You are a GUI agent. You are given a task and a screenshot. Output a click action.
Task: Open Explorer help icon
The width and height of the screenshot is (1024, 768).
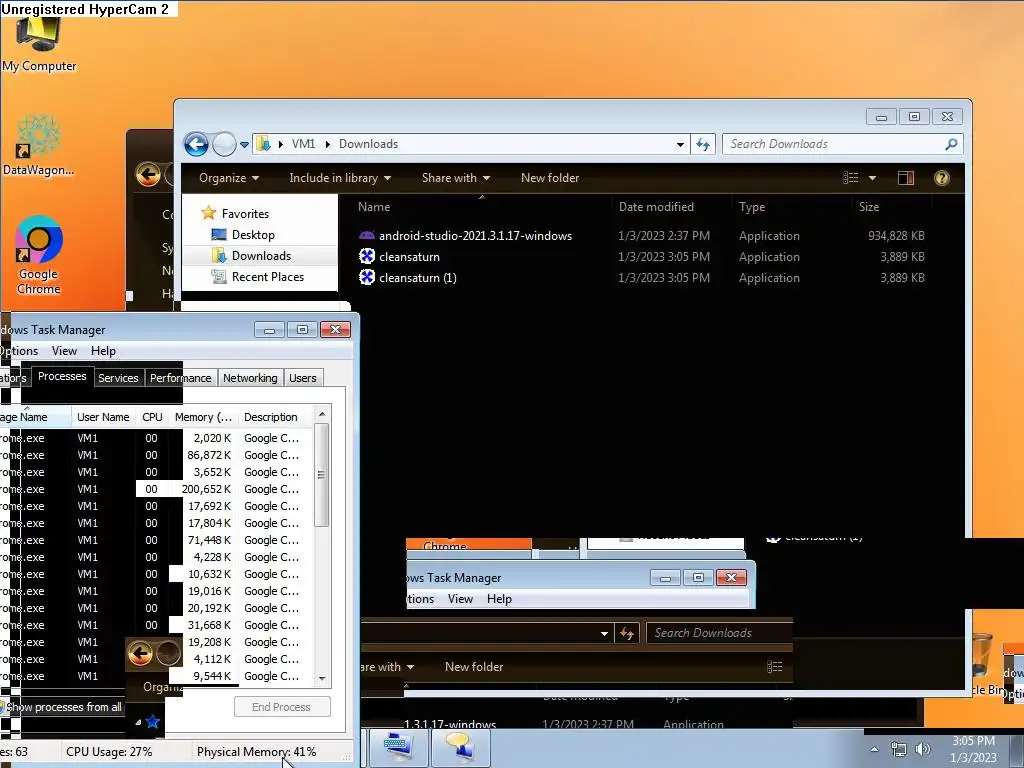coord(942,178)
